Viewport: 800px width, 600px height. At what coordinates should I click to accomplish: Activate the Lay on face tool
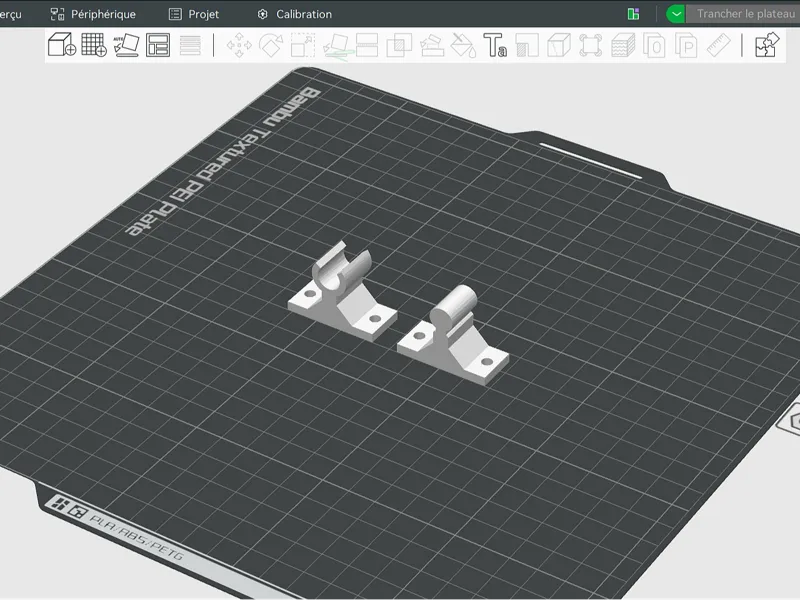coord(335,46)
